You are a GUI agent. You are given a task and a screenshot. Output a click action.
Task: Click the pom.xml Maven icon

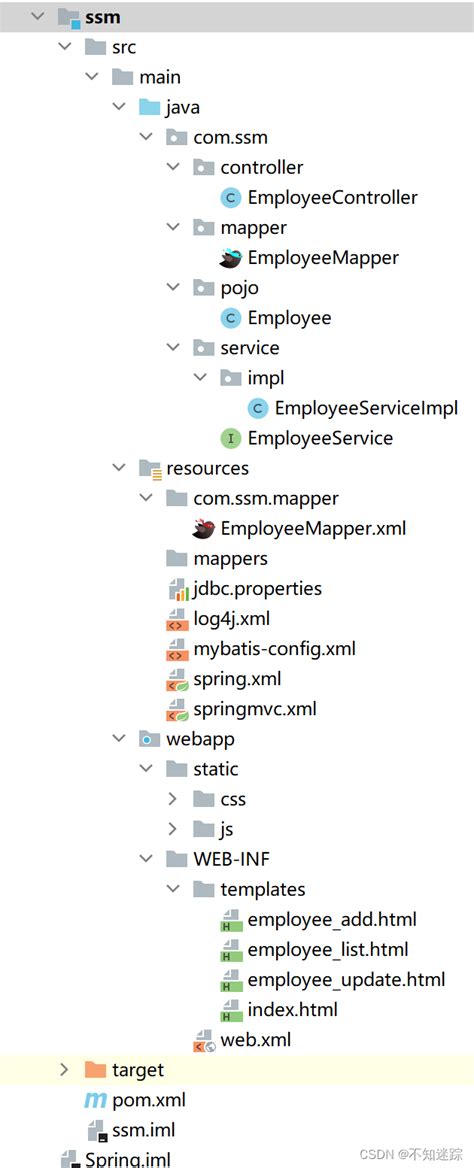(95, 1099)
